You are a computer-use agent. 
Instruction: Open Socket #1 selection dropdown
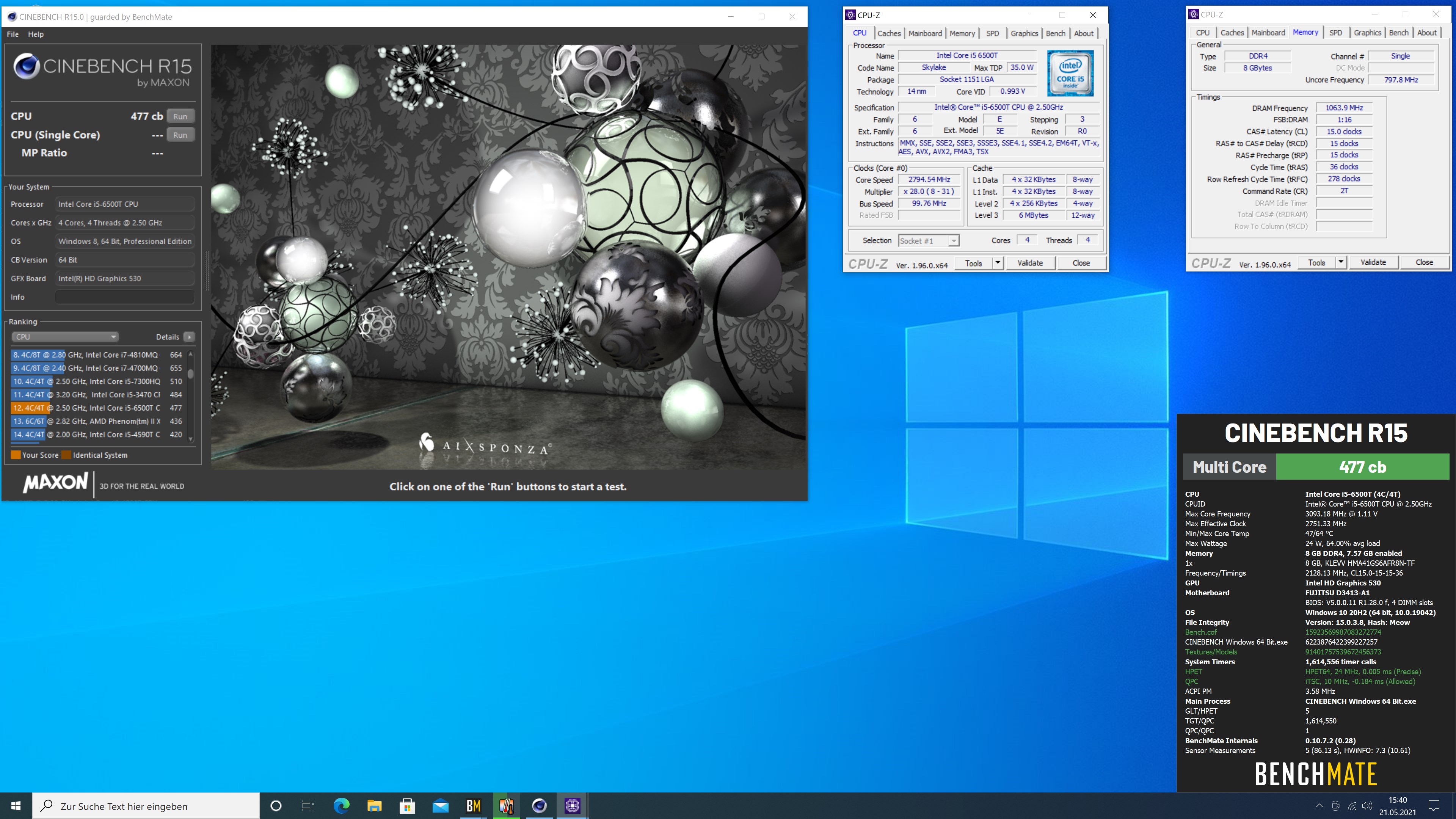(x=928, y=241)
